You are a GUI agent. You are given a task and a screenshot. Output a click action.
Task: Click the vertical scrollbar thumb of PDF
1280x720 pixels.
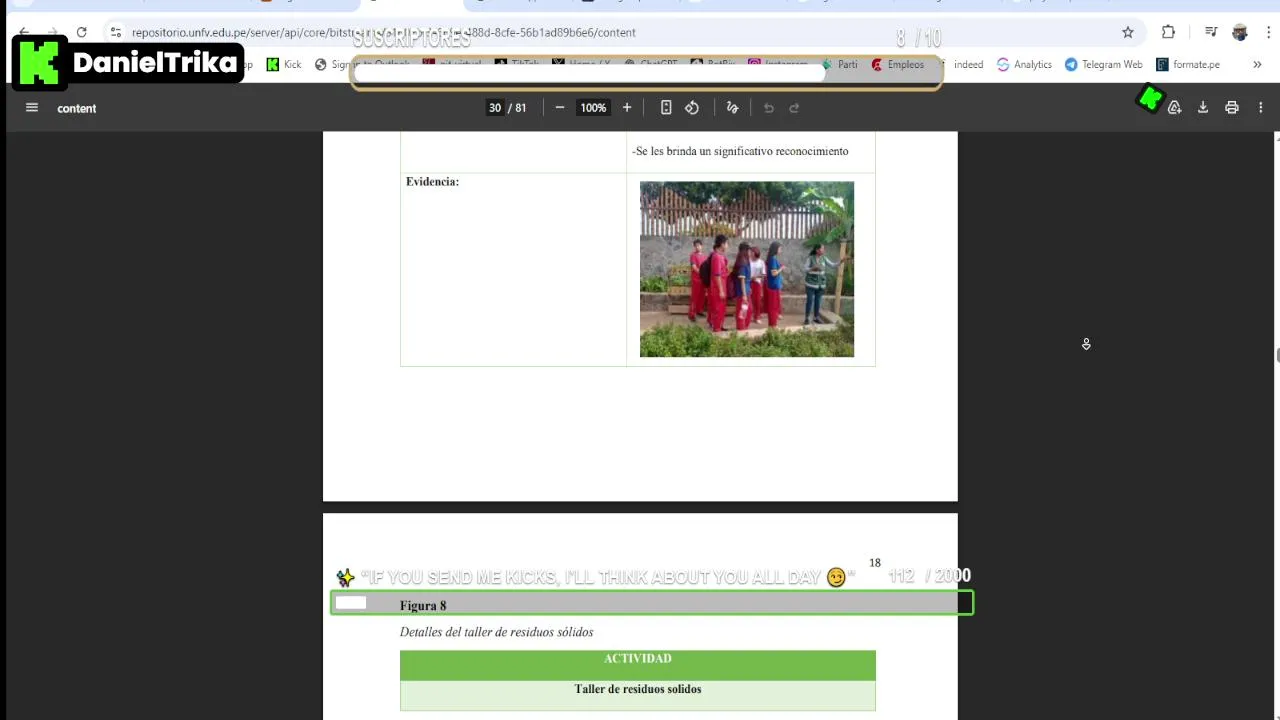pyautogui.click(x=1276, y=356)
